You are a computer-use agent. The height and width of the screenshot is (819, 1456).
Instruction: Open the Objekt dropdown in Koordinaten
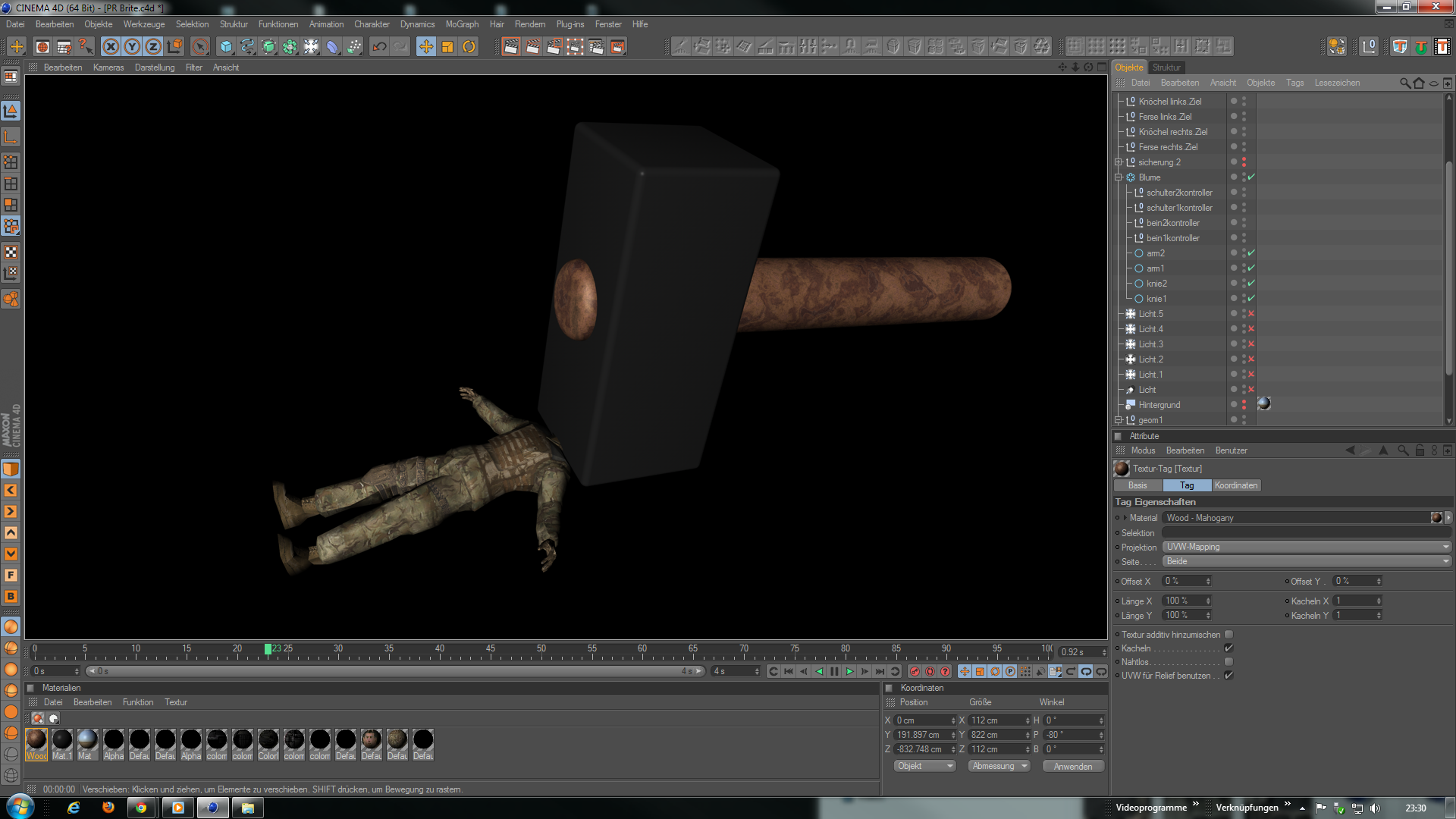(924, 766)
